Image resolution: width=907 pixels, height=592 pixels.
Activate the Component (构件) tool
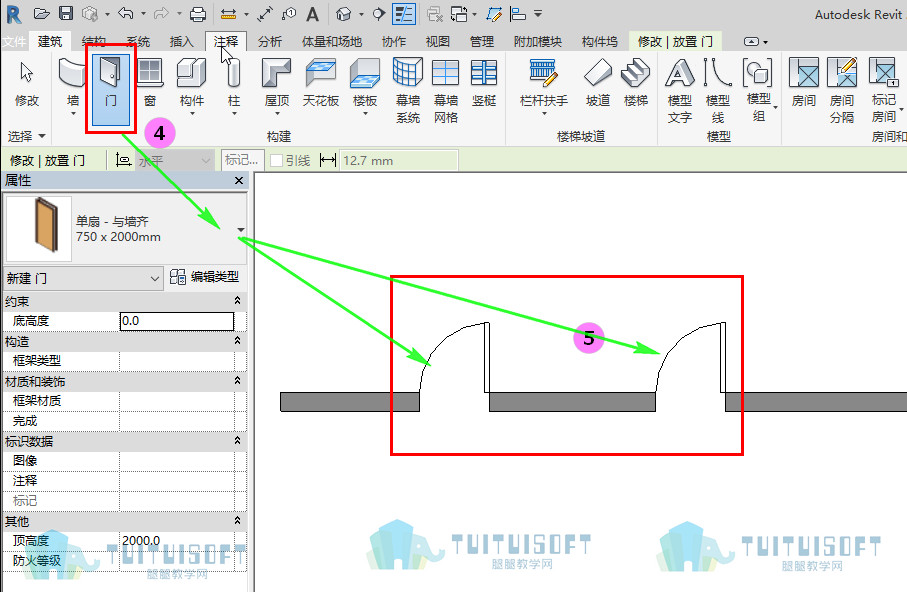tap(191, 86)
